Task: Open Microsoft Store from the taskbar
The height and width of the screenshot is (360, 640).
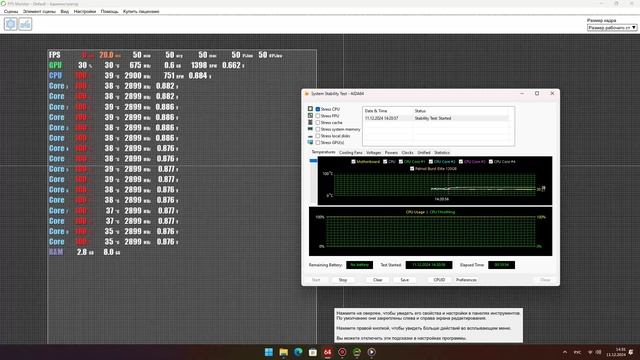Action: coord(313,352)
